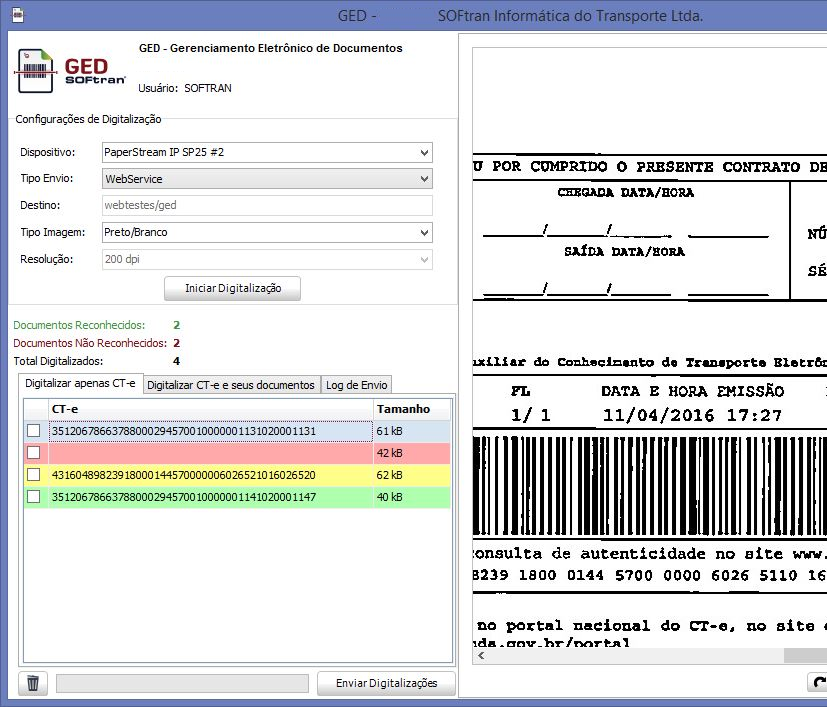Click the Enviar Digitalizações button
The width and height of the screenshot is (827, 707).
click(x=387, y=684)
